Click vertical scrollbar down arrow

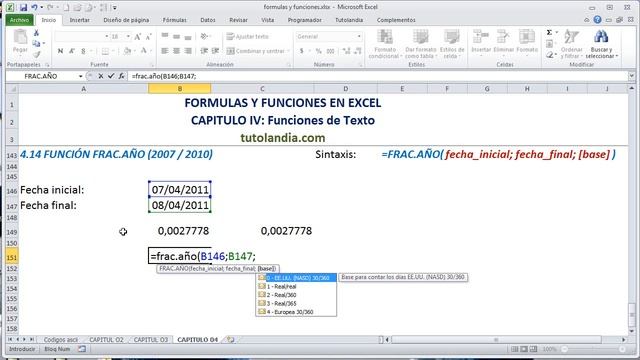click(631, 331)
